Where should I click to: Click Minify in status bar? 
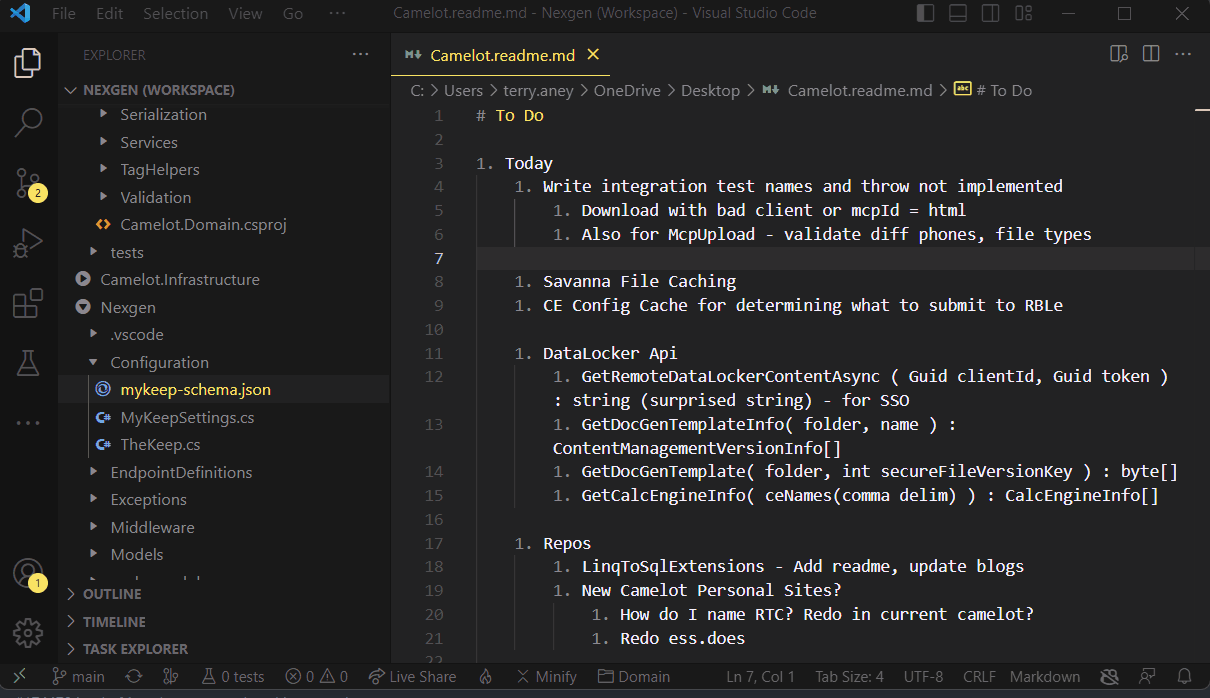tap(546, 677)
